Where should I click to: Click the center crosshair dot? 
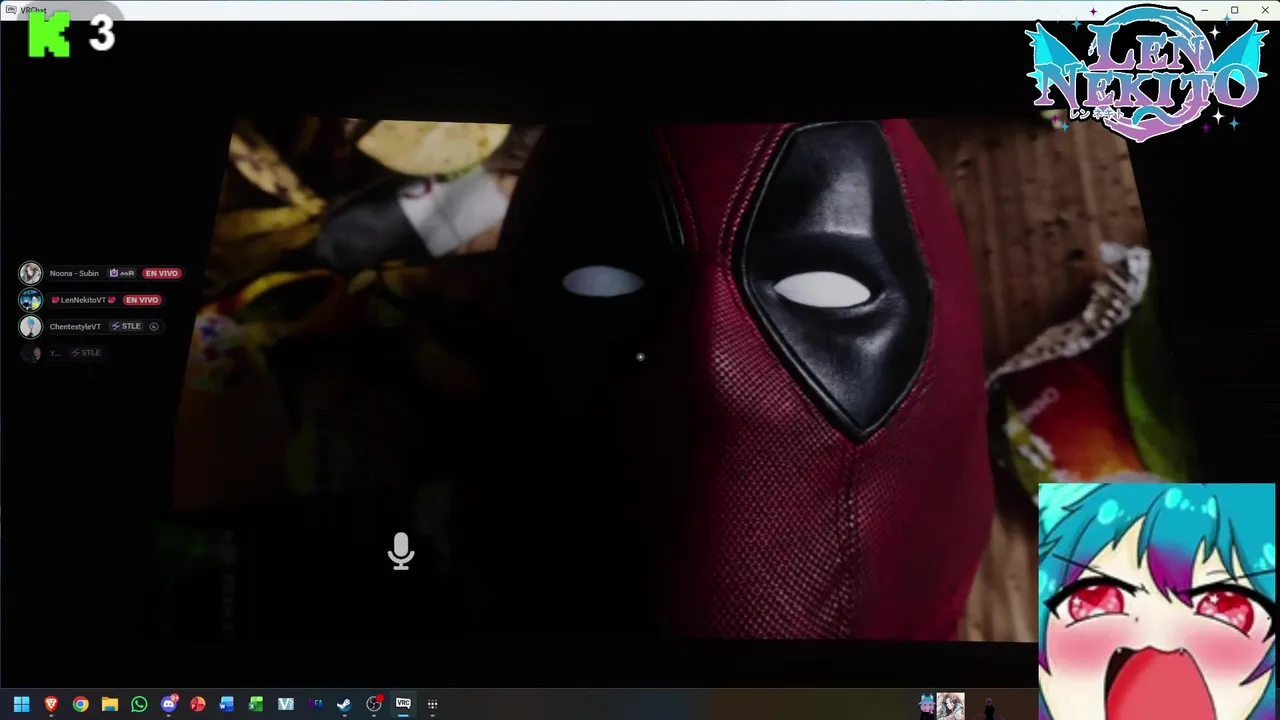point(640,357)
